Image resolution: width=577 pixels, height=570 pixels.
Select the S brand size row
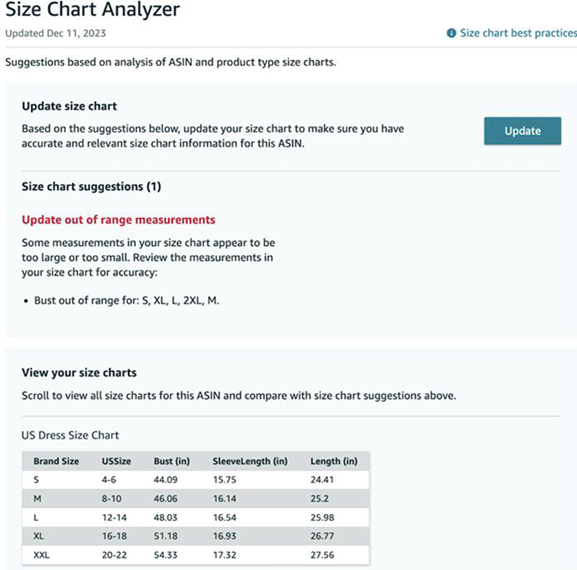pyautogui.click(x=195, y=480)
